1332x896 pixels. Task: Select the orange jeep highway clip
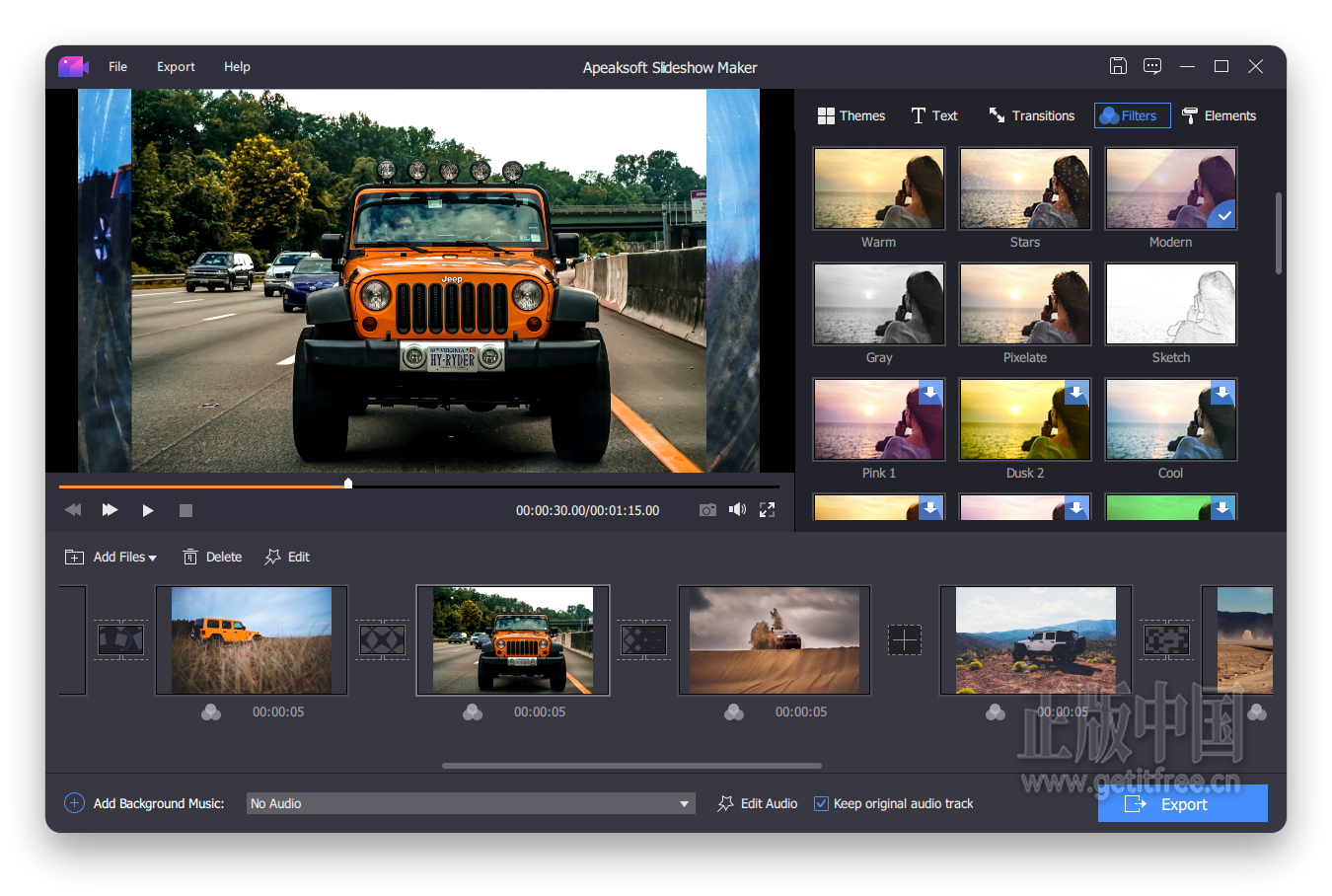[513, 640]
